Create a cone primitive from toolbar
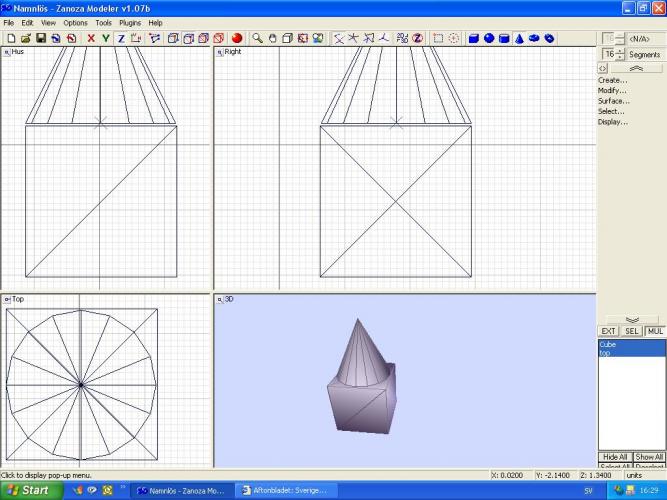667x500 pixels. coord(520,38)
